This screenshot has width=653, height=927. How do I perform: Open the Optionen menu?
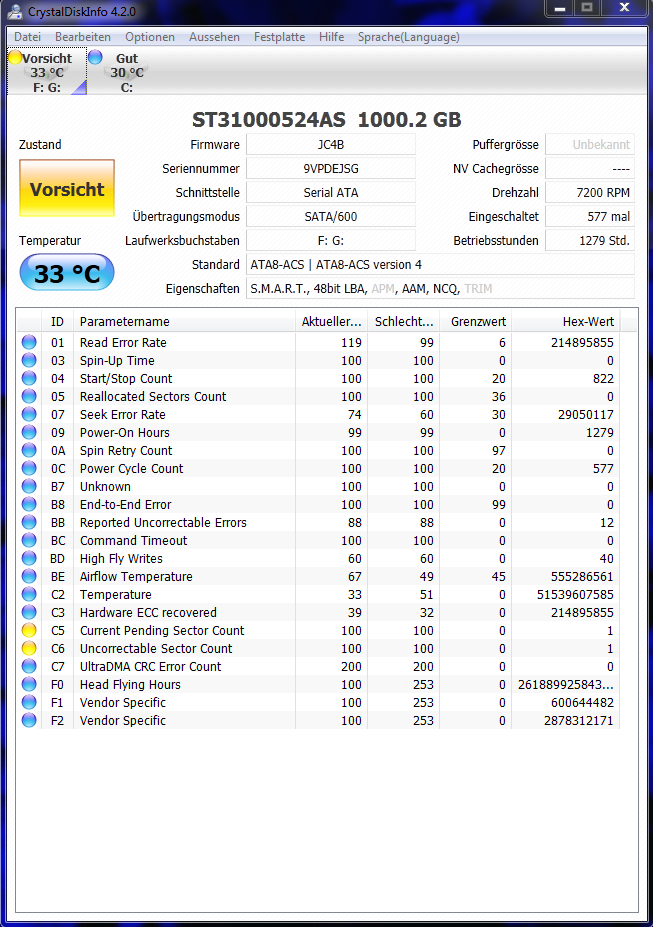[150, 37]
